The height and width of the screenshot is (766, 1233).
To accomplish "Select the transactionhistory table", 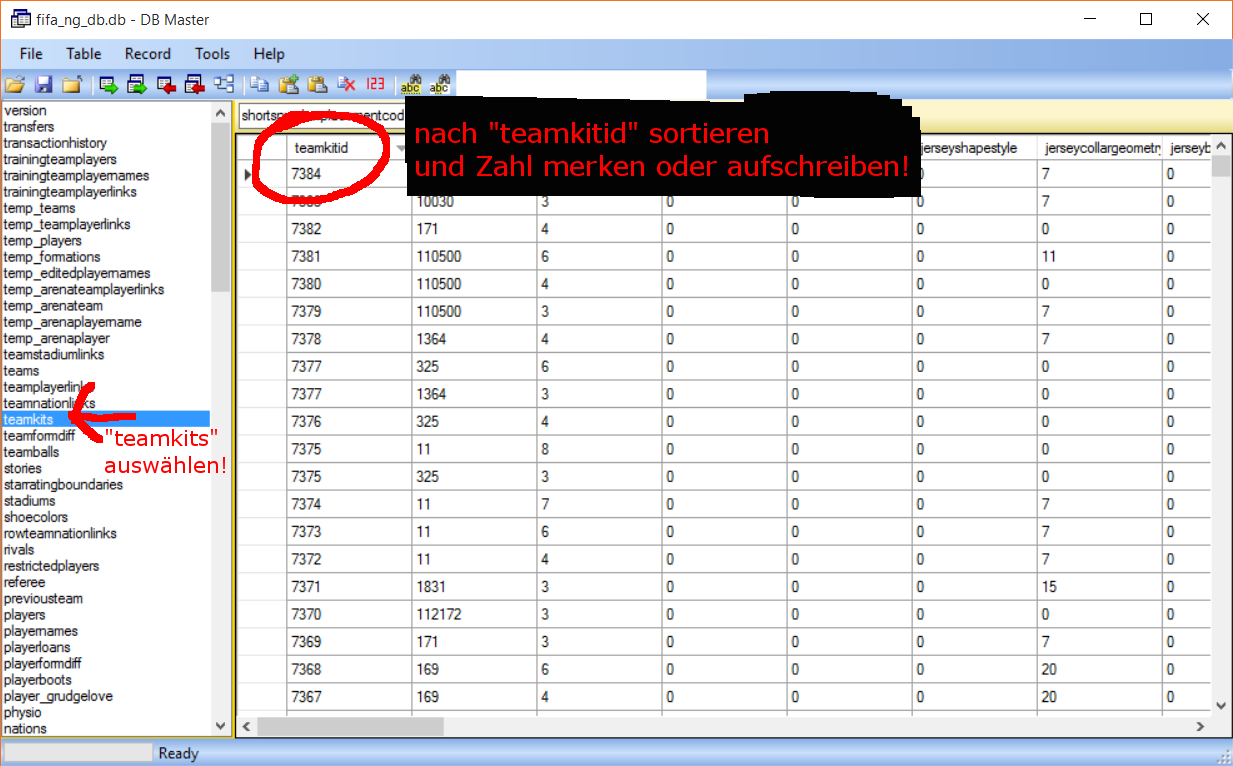I will pos(55,143).
